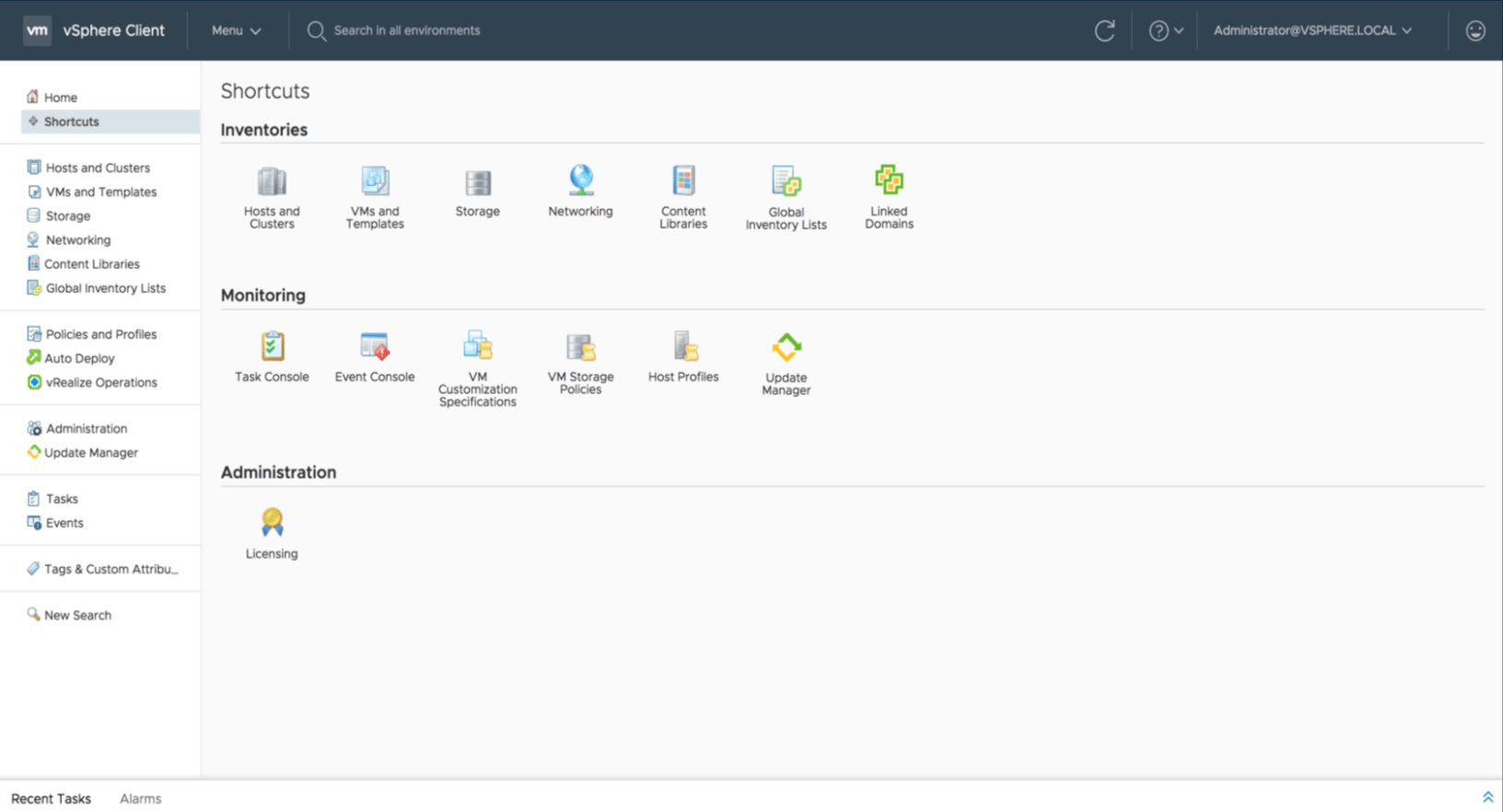Launch the Event Console shortcut
Screen dimensions: 1503x812
[375, 346]
